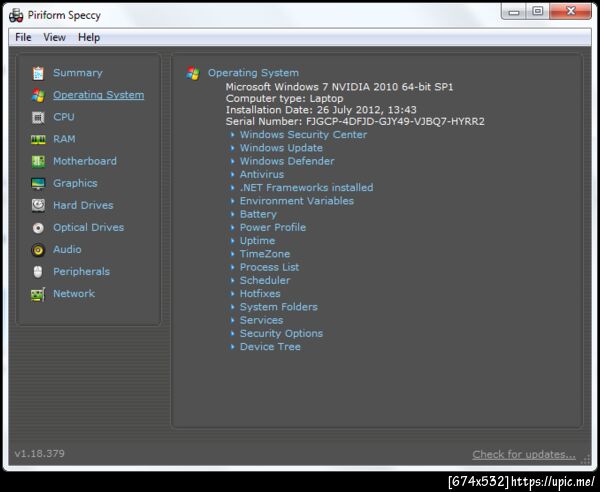600x492 pixels.
Task: Click the Audio speaker icon
Action: pos(38,250)
